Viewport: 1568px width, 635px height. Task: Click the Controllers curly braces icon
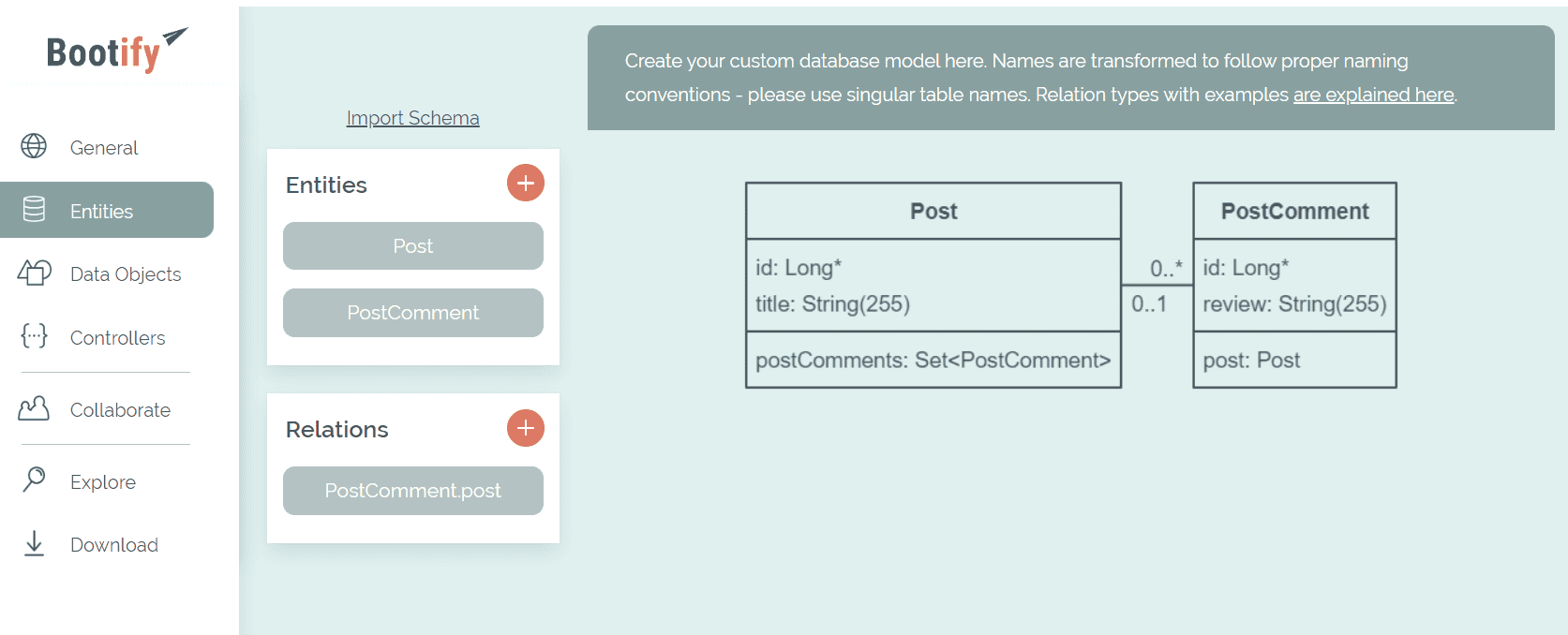(34, 335)
